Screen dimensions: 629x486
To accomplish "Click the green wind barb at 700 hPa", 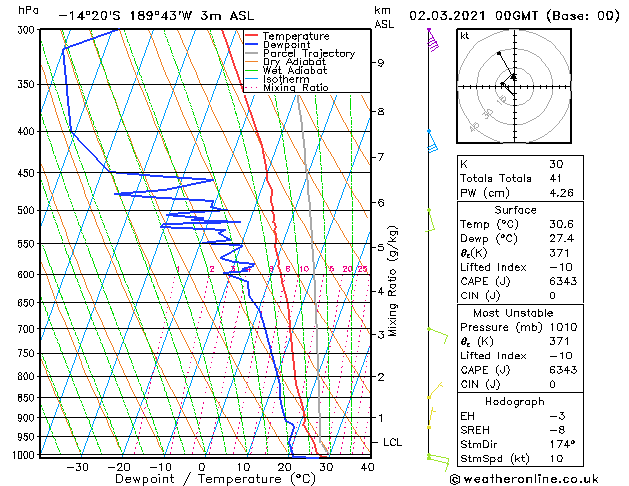I will tap(438, 336).
